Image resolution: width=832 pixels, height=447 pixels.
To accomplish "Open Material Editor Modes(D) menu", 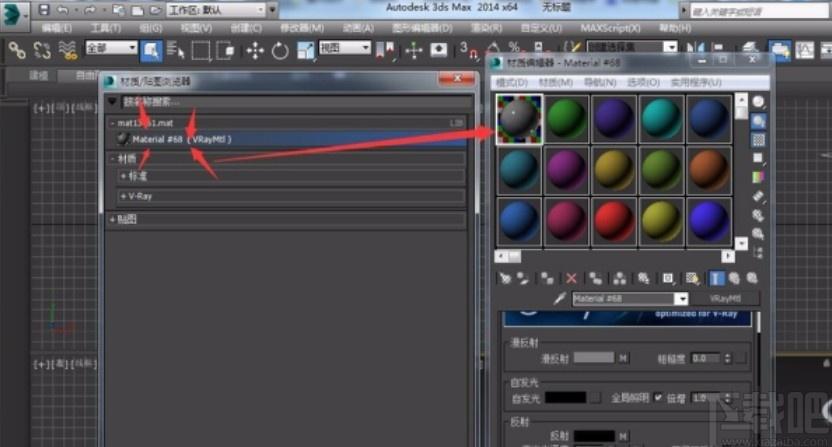I will coord(512,82).
